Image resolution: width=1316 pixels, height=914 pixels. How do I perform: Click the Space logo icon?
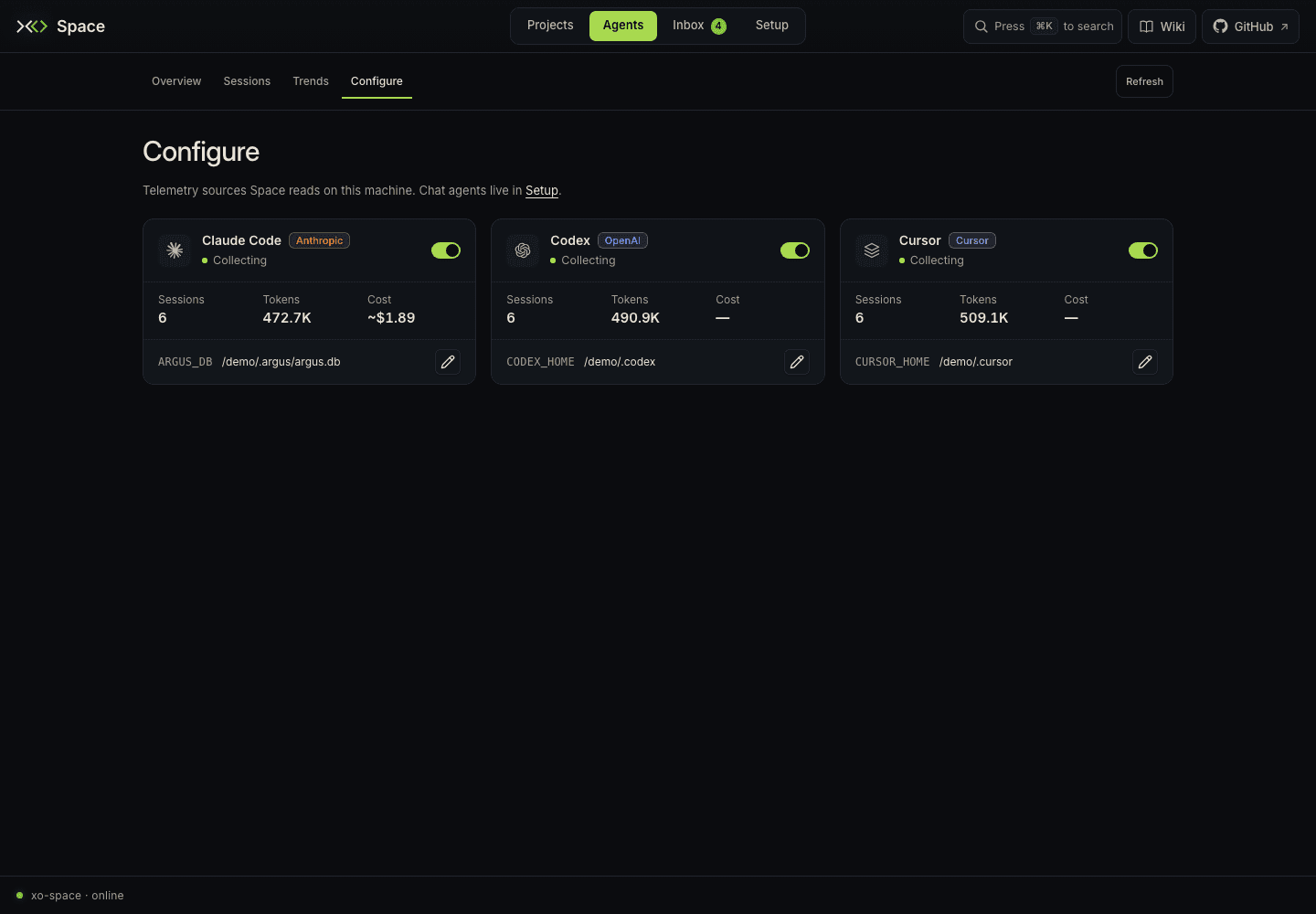32,27
